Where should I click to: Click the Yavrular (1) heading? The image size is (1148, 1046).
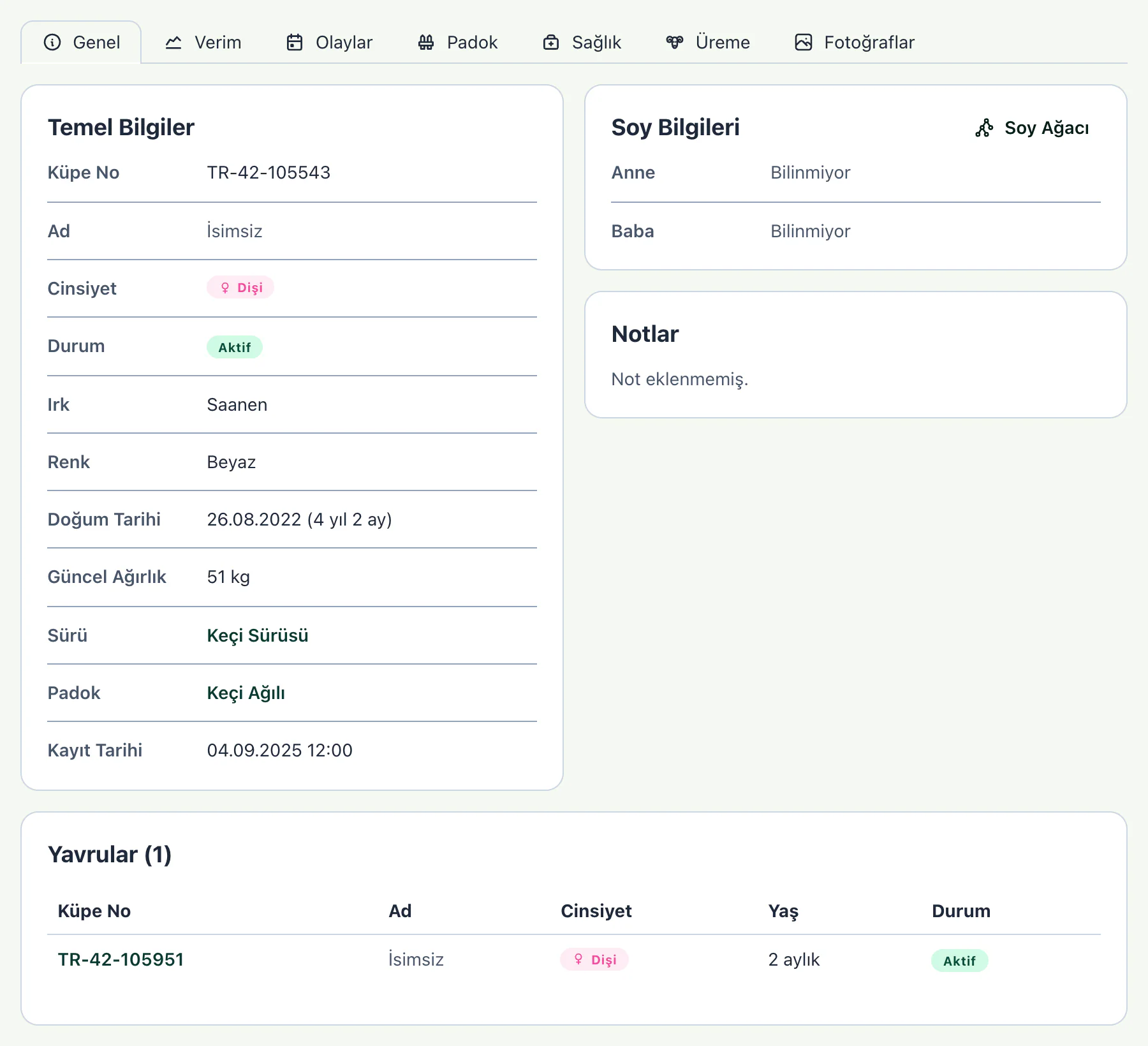coord(110,855)
